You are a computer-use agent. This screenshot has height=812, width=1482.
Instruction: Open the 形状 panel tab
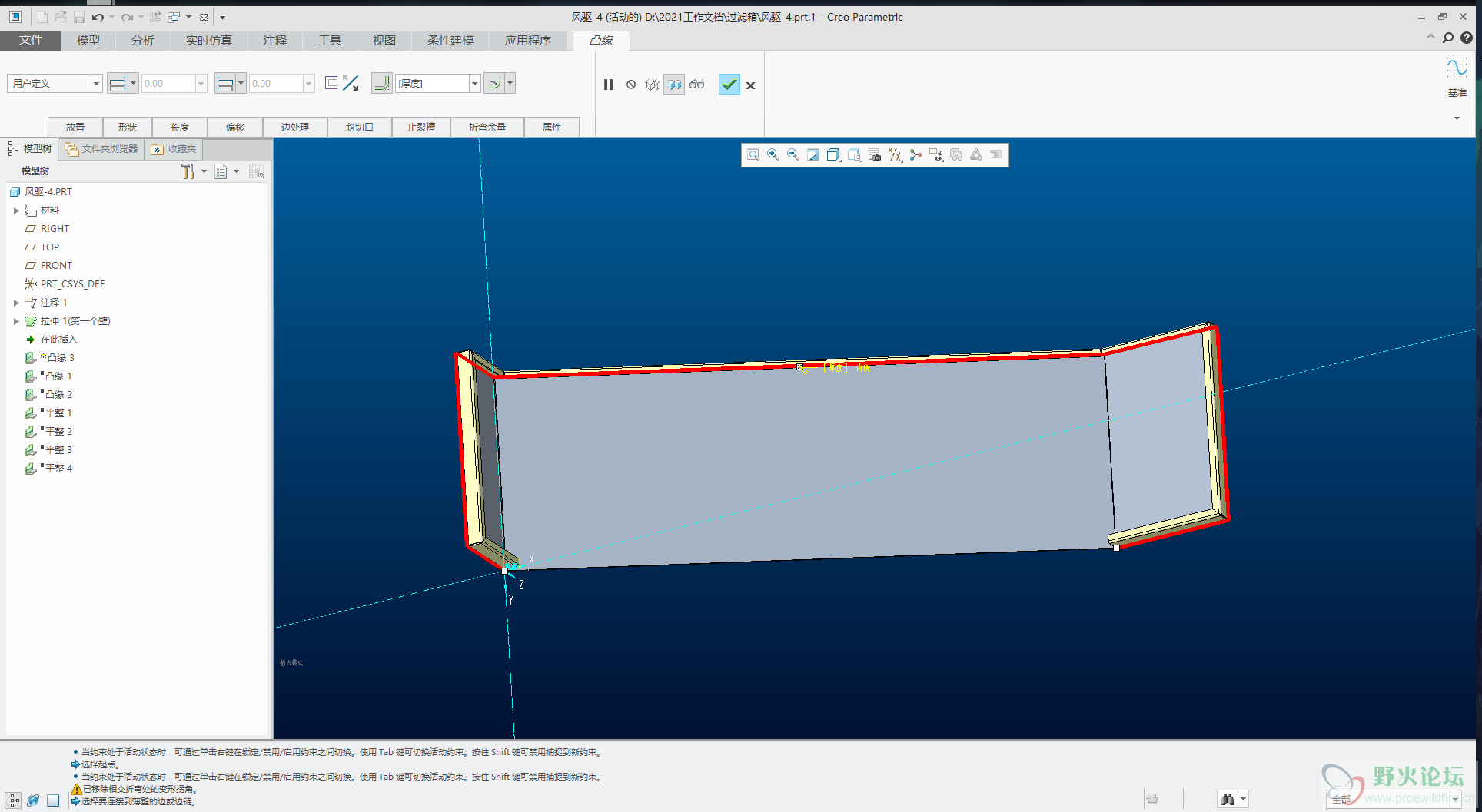(128, 127)
